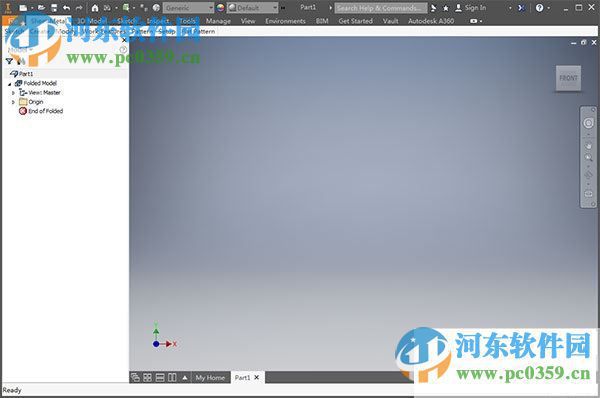This screenshot has width=600, height=398.
Task: Click the Help question mark icon
Action: (x=539, y=8)
